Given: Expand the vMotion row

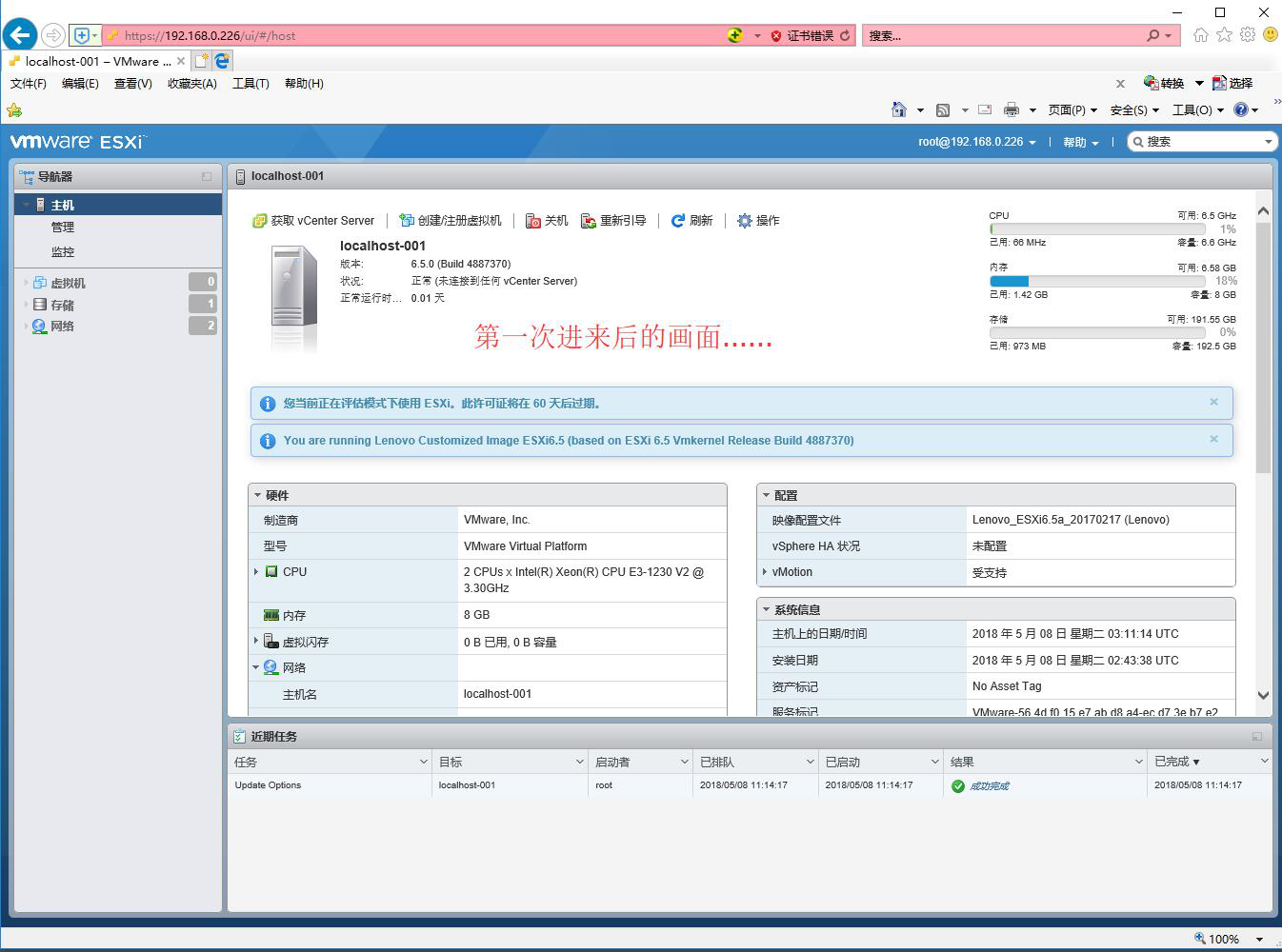Looking at the screenshot, I should [765, 571].
